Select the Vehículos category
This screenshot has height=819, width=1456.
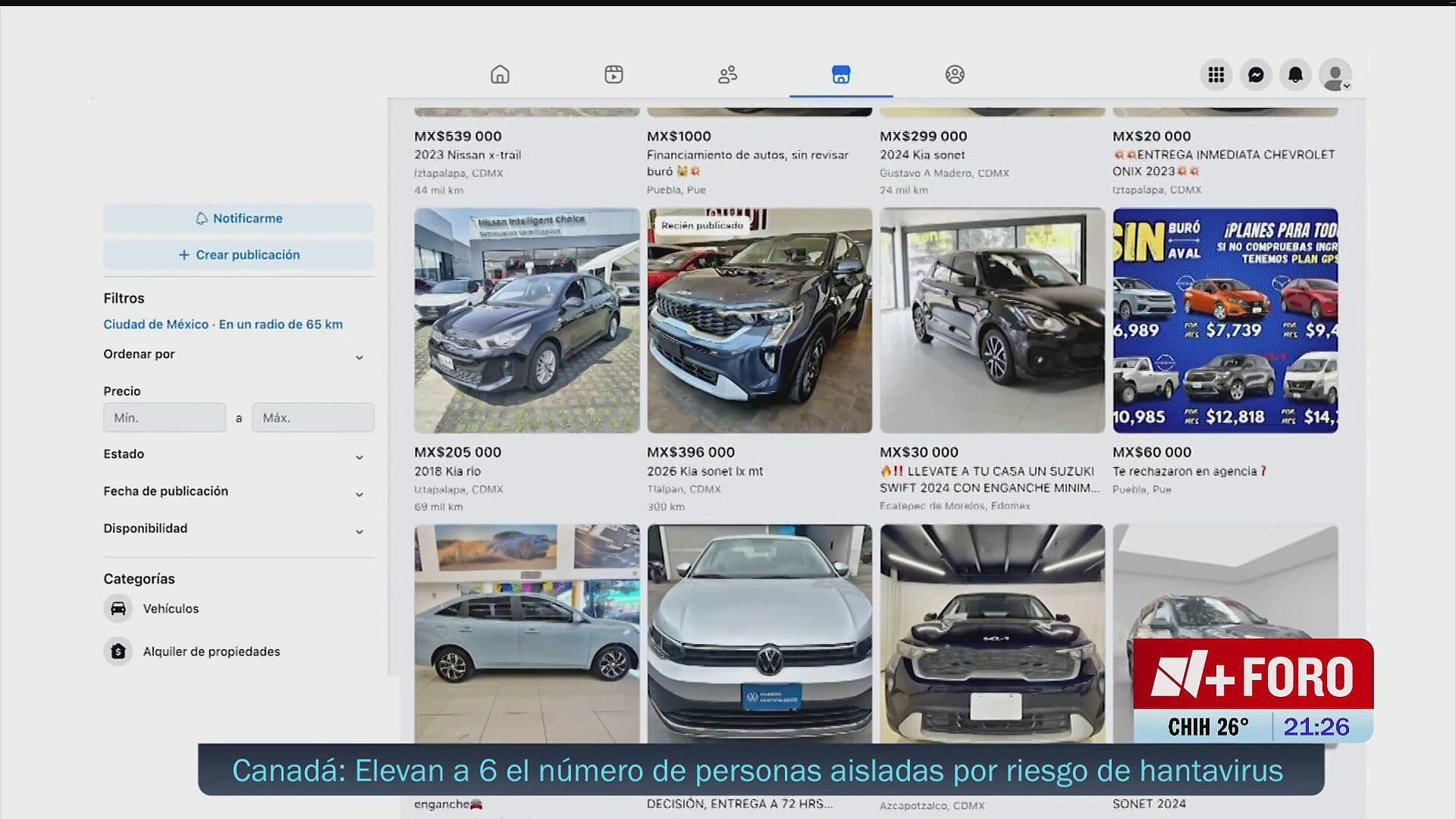pos(171,608)
